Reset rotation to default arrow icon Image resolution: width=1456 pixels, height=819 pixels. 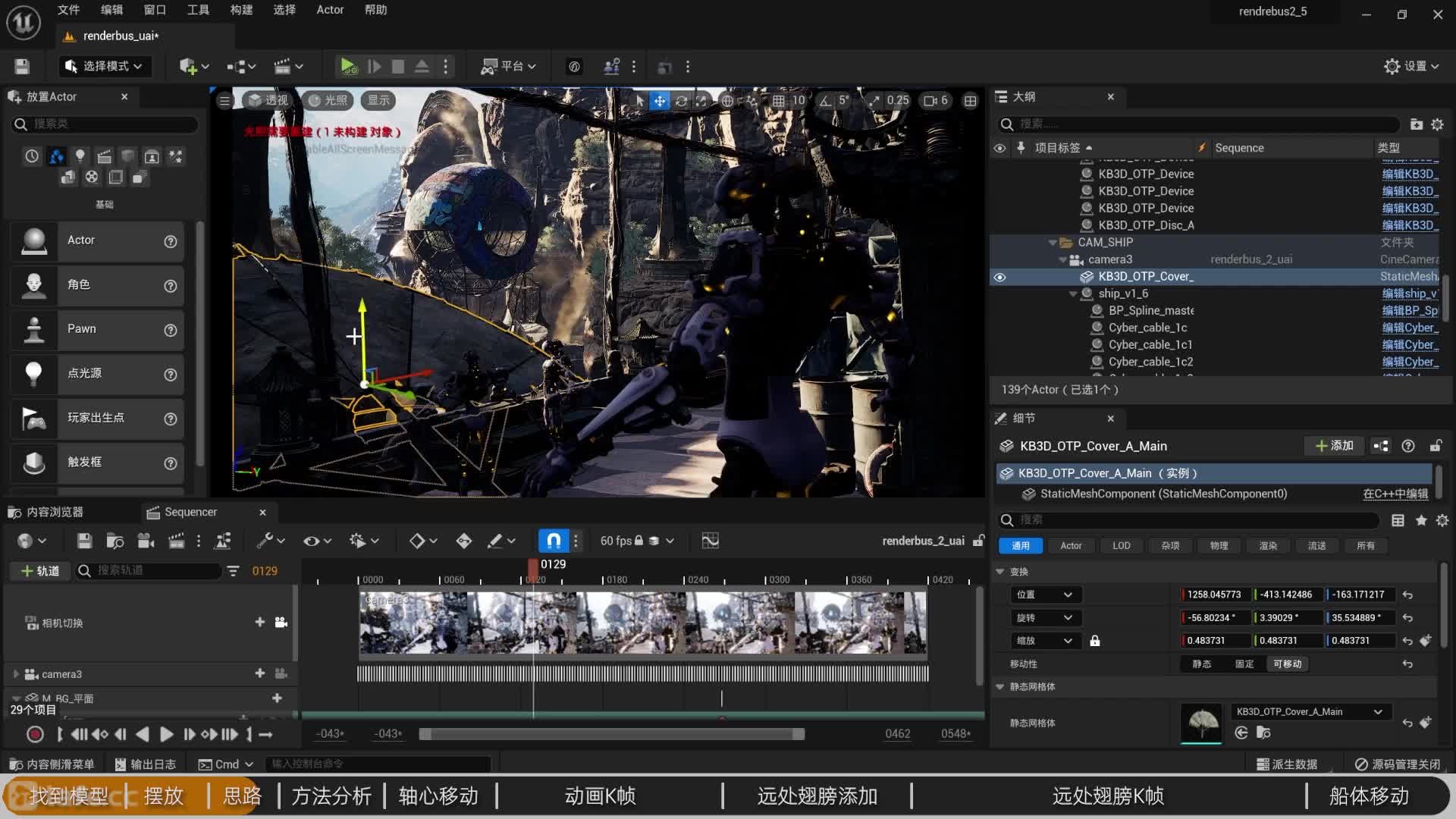coord(1407,618)
